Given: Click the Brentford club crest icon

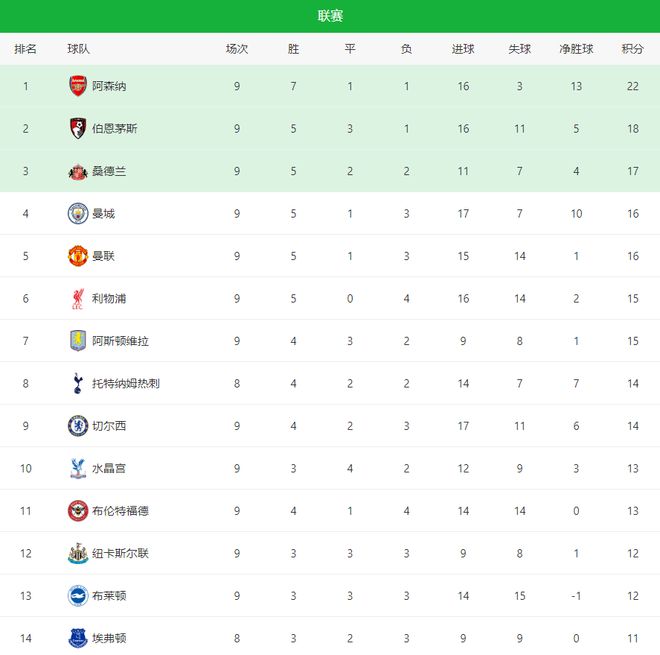Looking at the screenshot, I should click(78, 511).
